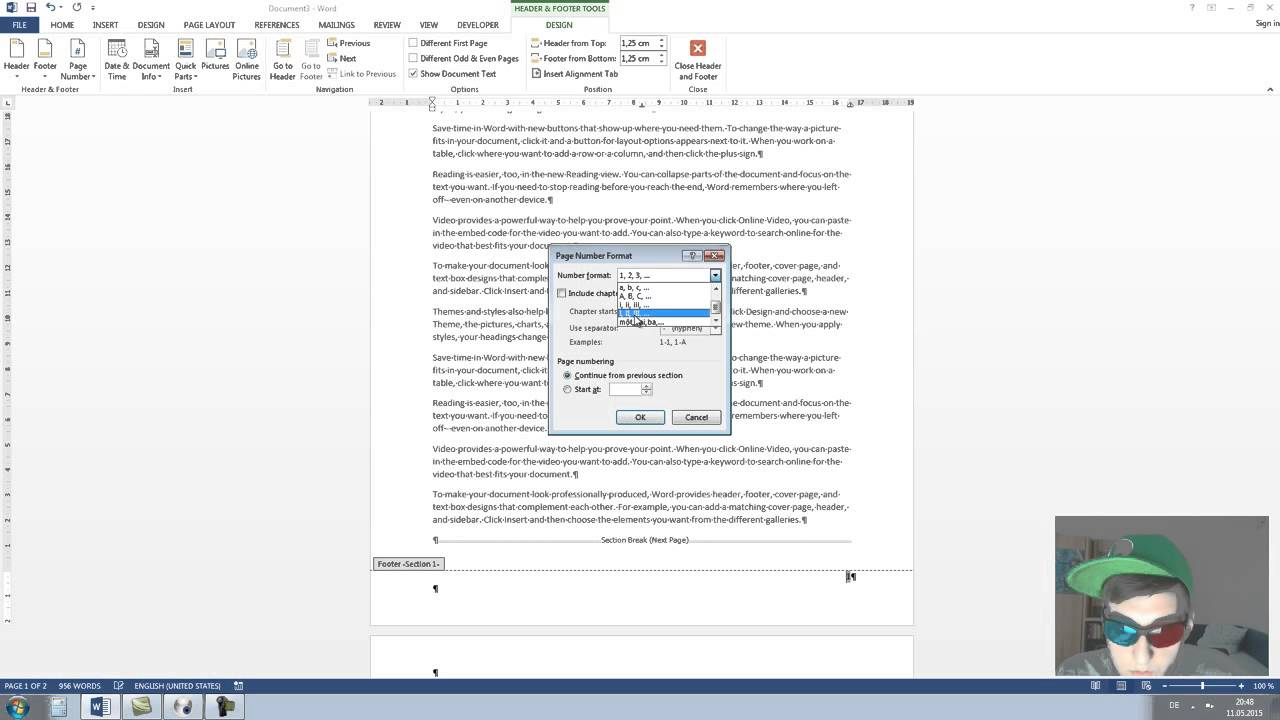This screenshot has width=1280, height=720.
Task: Switch to the DEVELOPER tab
Action: (x=478, y=25)
